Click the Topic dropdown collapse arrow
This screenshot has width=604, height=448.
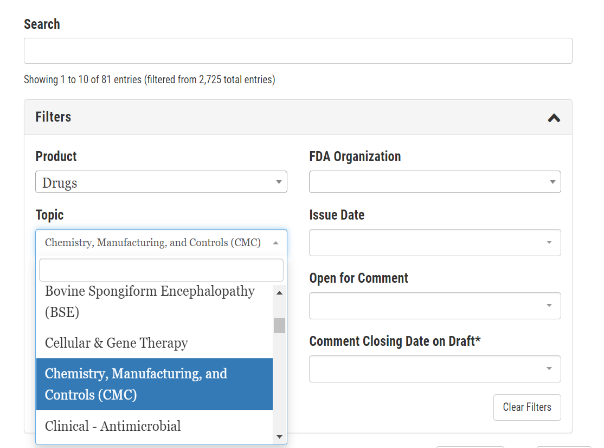275,243
